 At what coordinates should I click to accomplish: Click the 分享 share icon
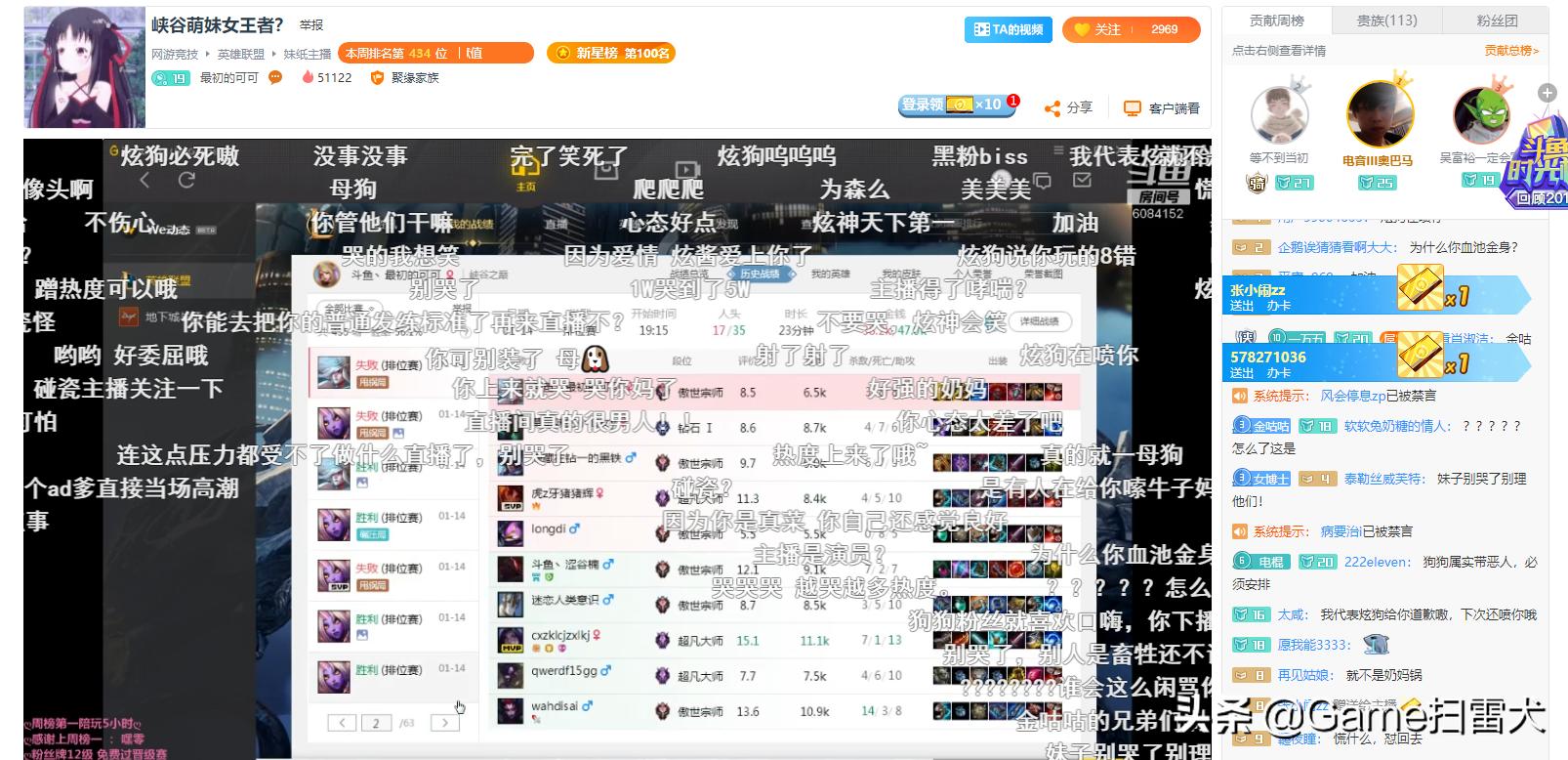click(1052, 108)
